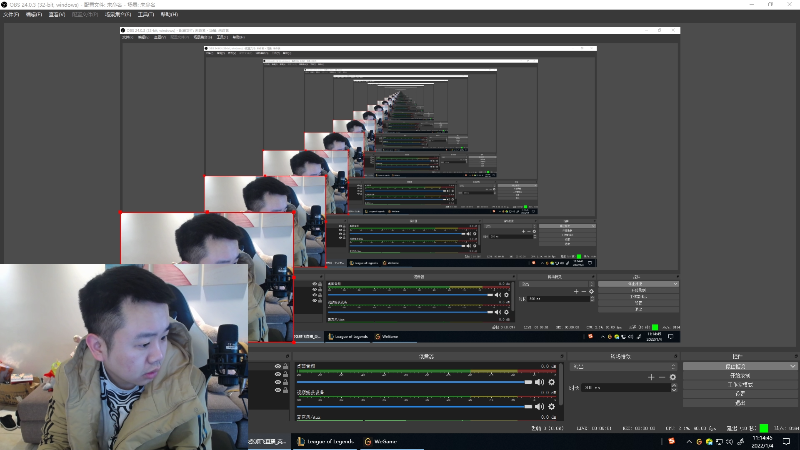Click the REC timer in the status bar
The width and height of the screenshot is (800, 450).
[639, 429]
